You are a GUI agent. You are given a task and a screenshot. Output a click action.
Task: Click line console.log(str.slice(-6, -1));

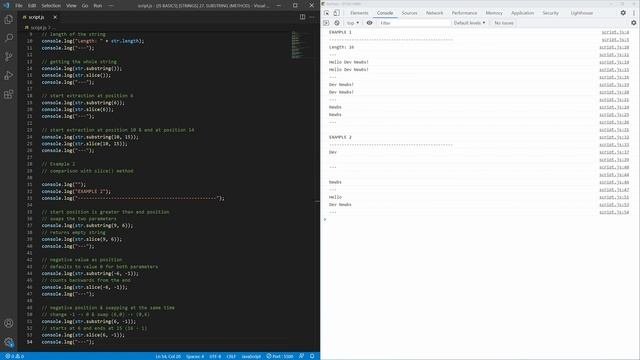click(x=84, y=287)
